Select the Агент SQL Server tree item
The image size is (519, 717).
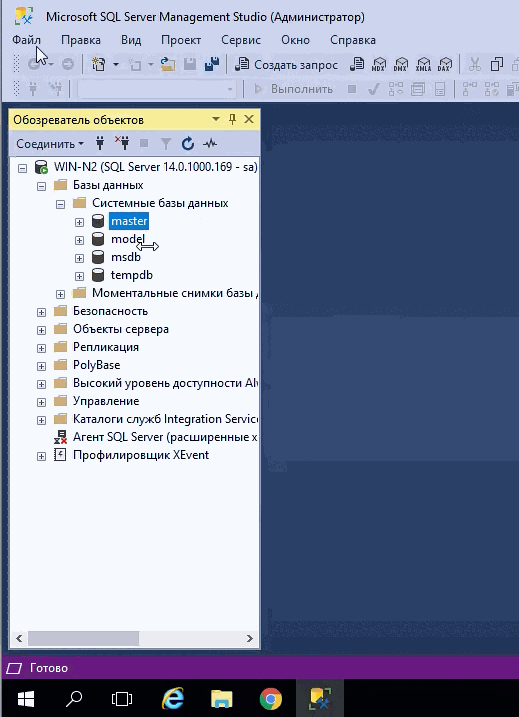(x=165, y=437)
